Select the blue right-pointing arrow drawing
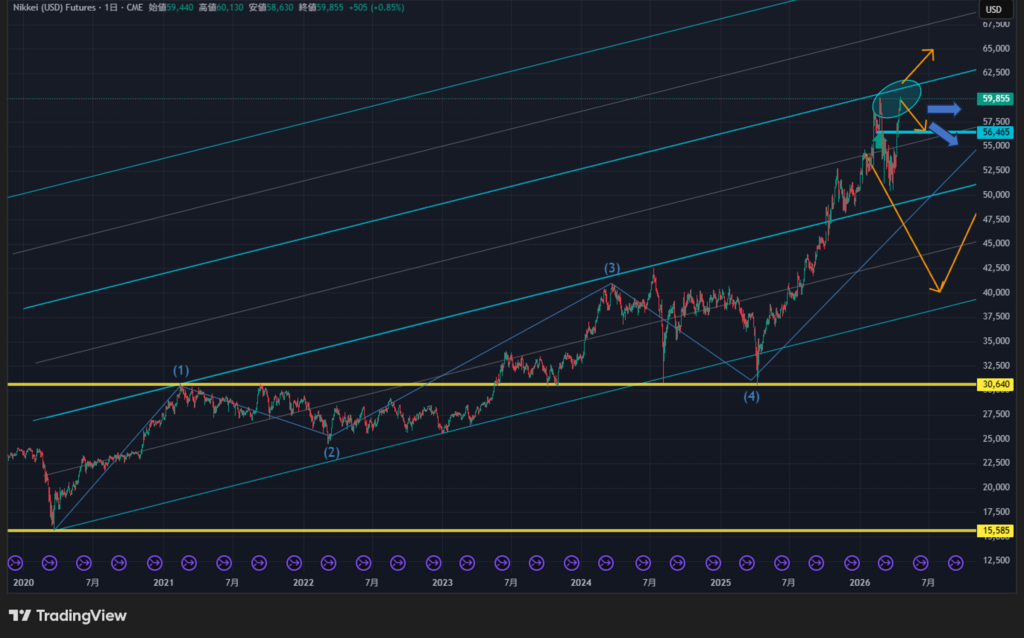The image size is (1024, 638). 943,108
